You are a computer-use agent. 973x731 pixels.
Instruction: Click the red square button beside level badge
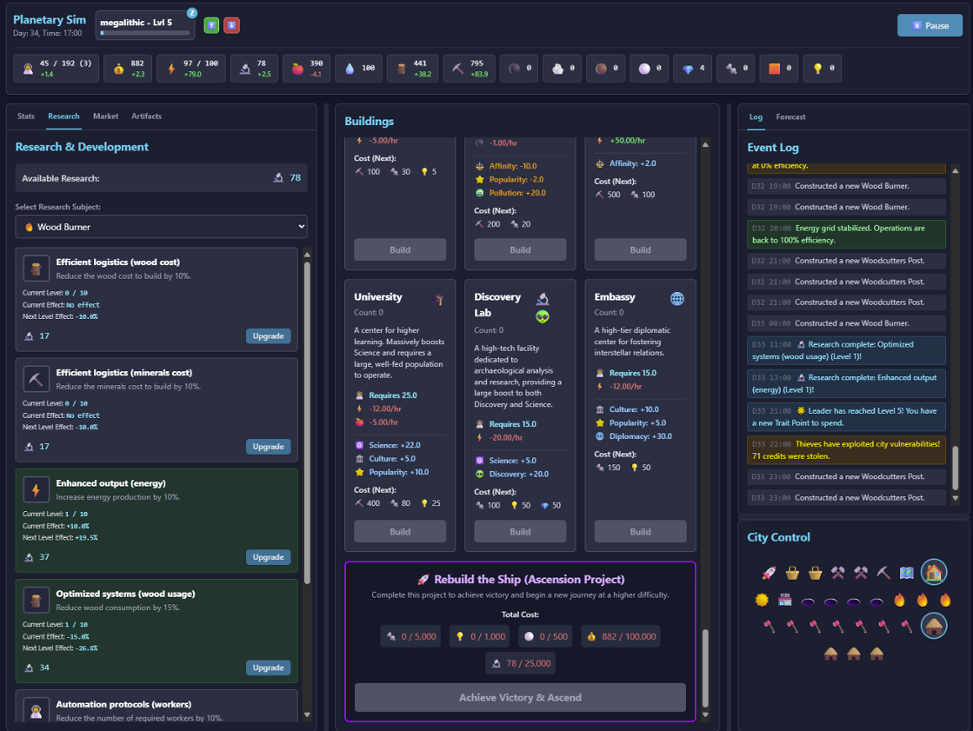(231, 25)
